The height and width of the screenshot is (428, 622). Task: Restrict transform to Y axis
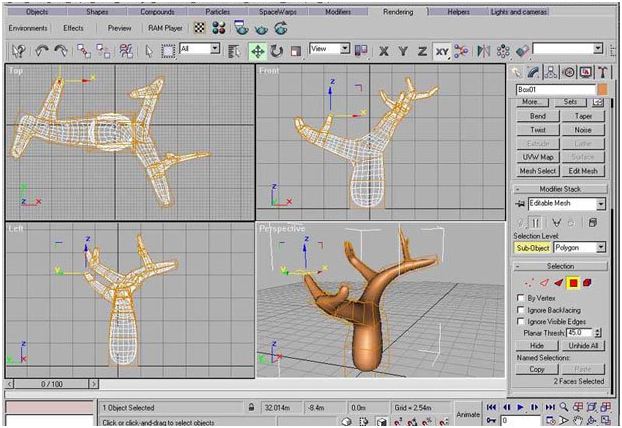(403, 51)
